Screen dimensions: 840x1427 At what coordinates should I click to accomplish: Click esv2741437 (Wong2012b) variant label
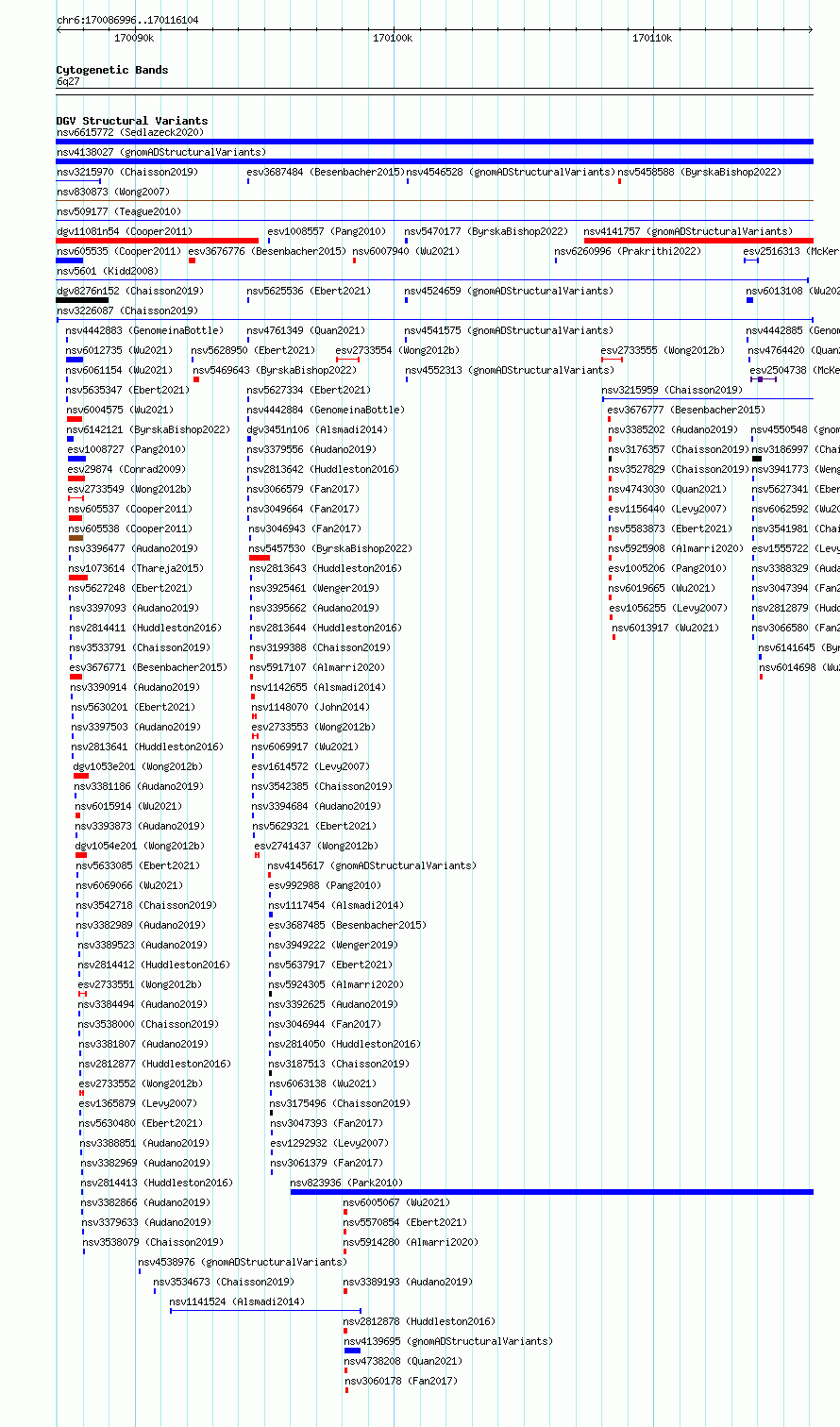tap(317, 847)
